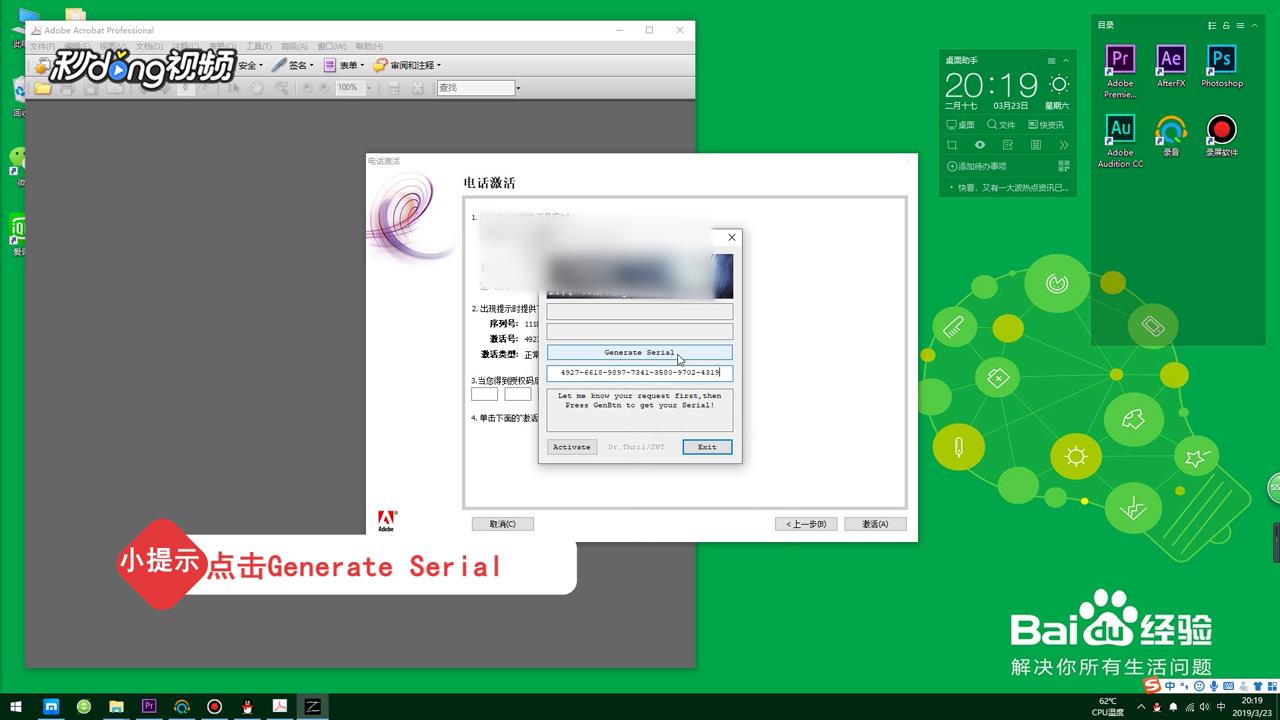
Task: Open 文件(F) menu in Acrobat
Action: (42, 46)
